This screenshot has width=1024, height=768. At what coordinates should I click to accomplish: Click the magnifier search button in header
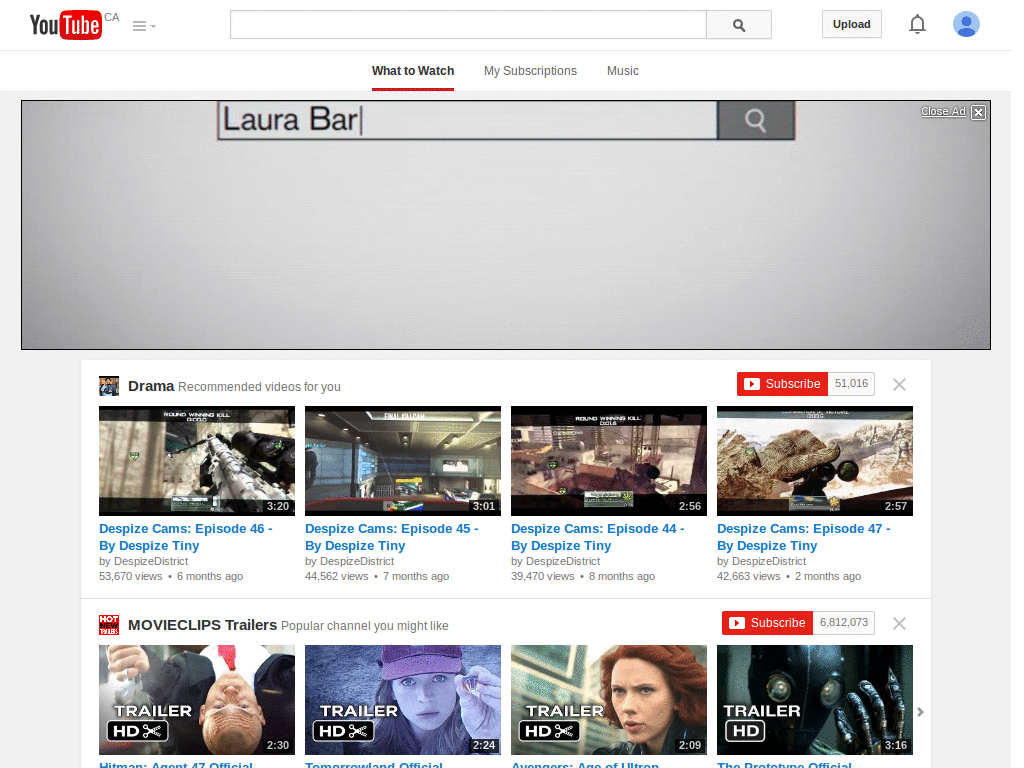click(739, 25)
